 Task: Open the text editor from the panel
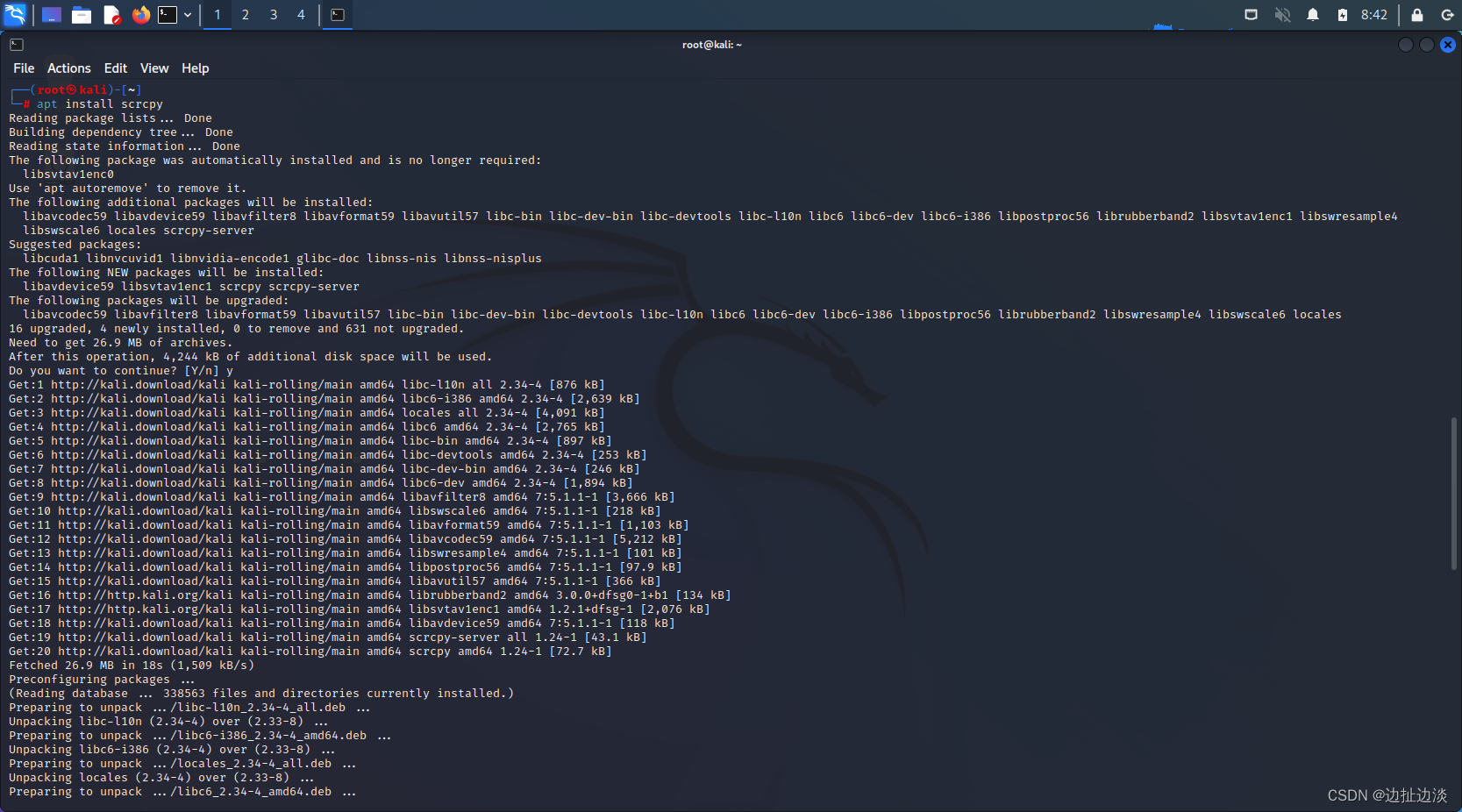pos(111,14)
